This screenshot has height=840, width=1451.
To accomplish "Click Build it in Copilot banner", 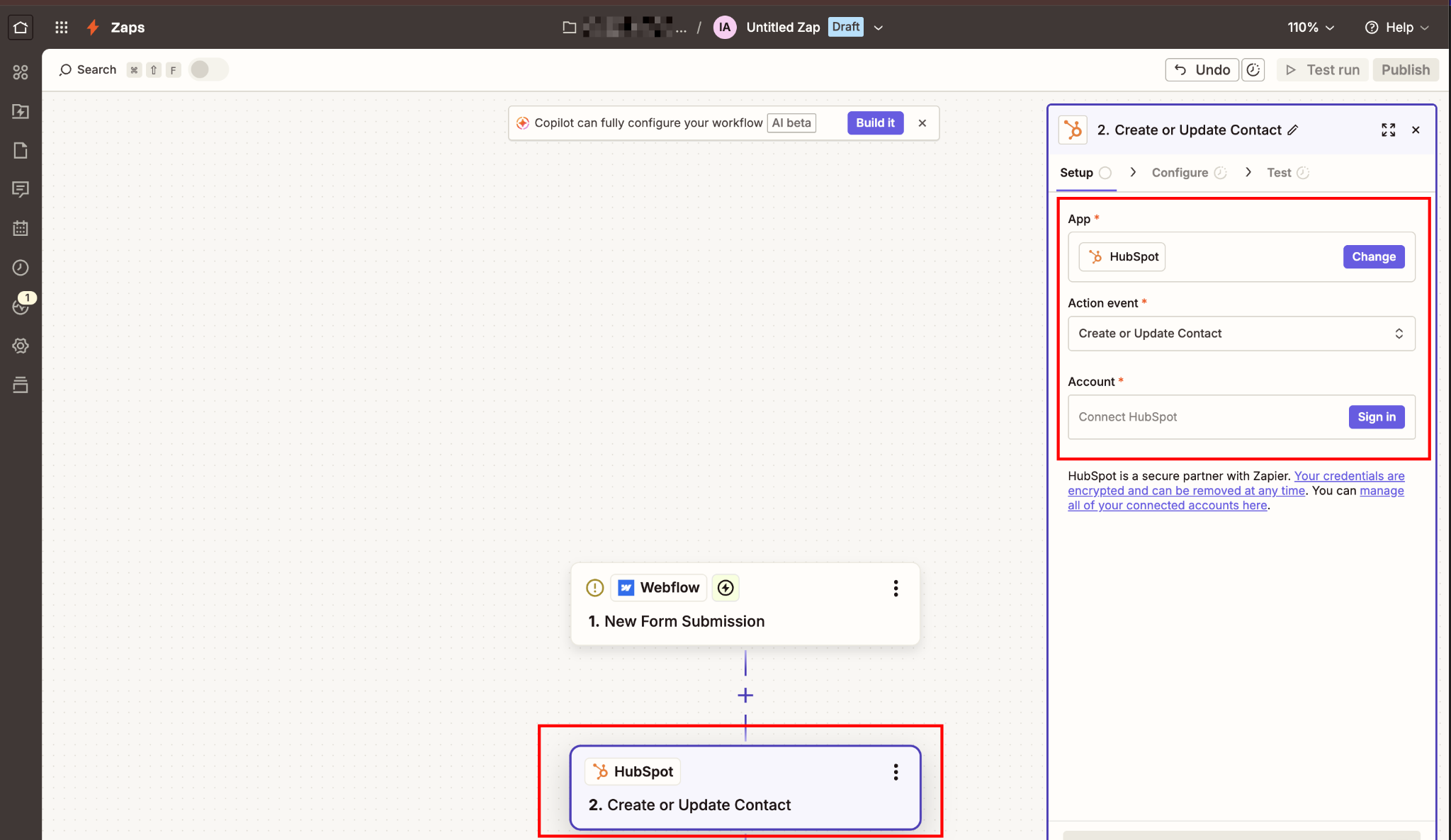I will [875, 123].
